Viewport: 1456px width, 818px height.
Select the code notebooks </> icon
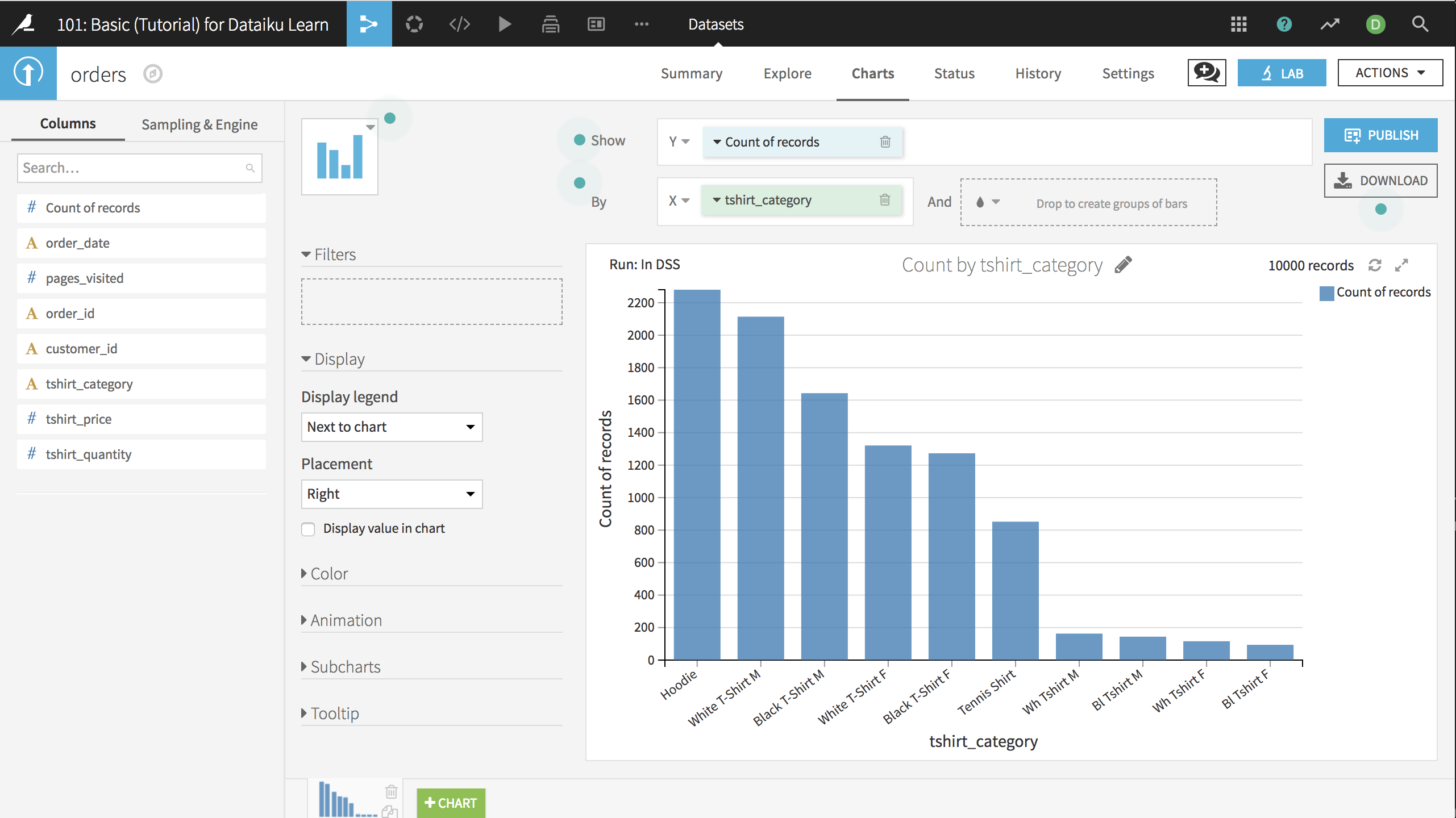pos(459,24)
